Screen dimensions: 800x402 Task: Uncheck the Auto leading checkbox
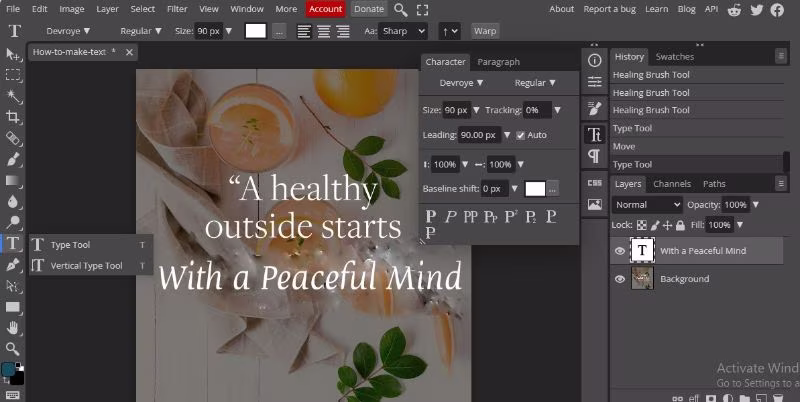[520, 135]
